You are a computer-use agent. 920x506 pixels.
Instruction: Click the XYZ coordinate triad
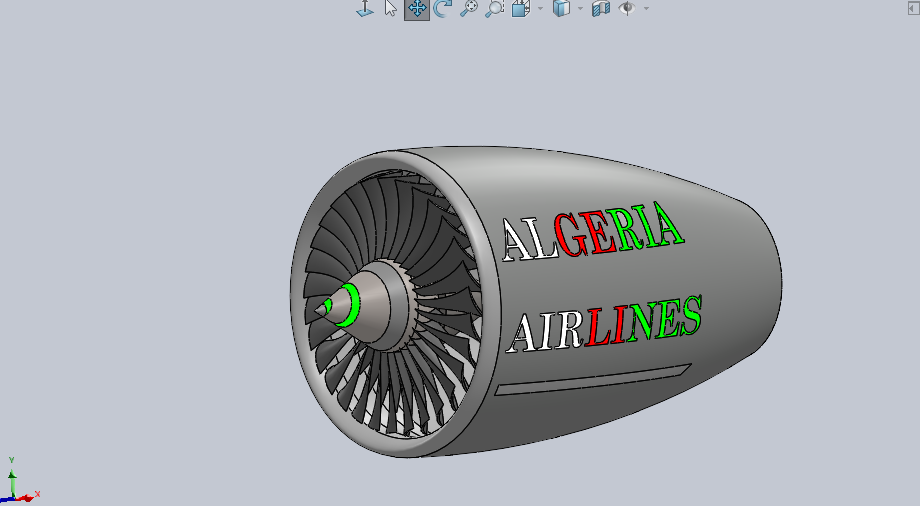tap(21, 481)
